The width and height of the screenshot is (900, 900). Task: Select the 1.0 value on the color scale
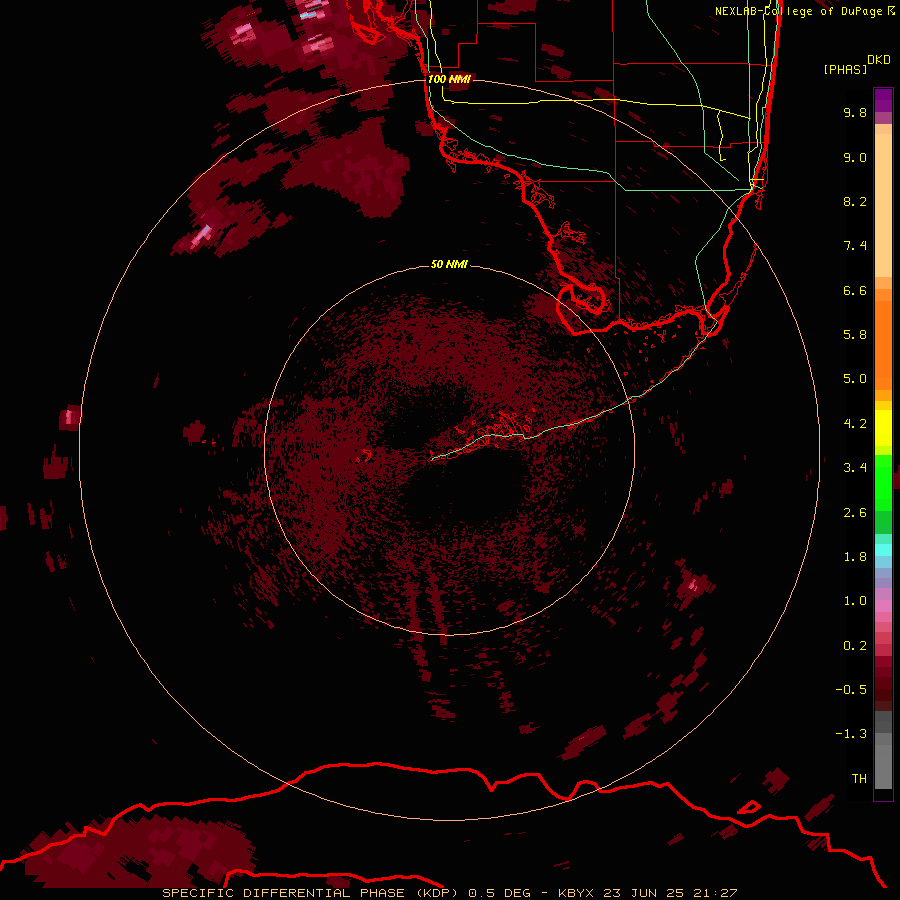pos(855,601)
